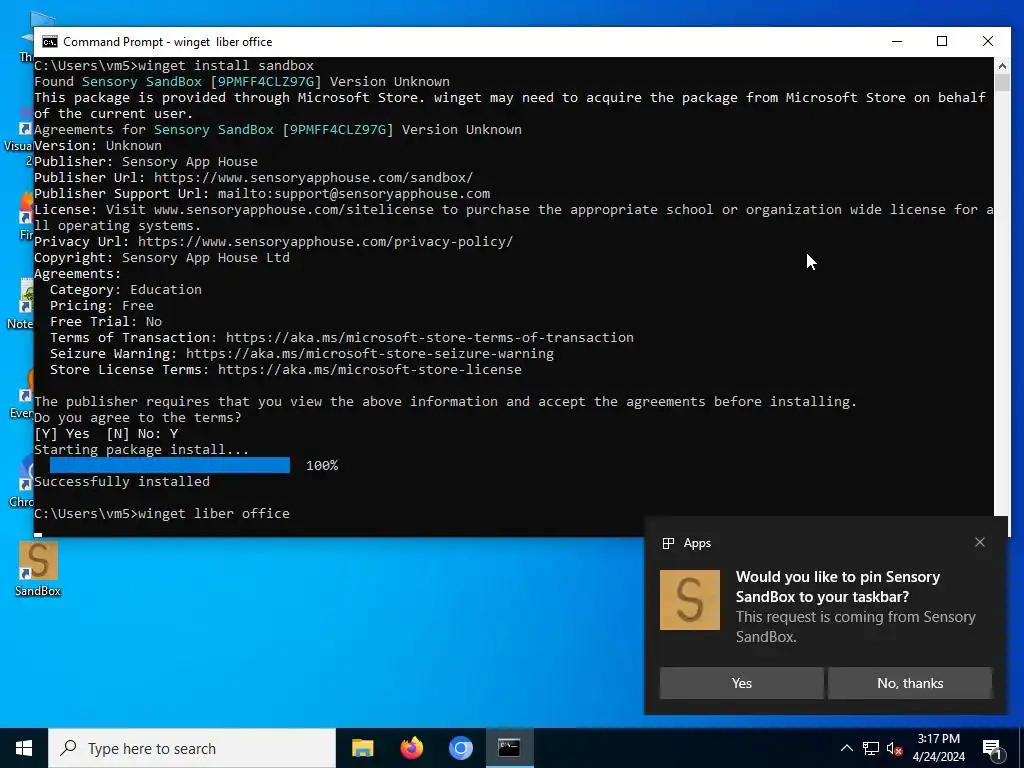Choose No, thanks on the pin prompt
This screenshot has height=768, width=1024.
point(910,683)
